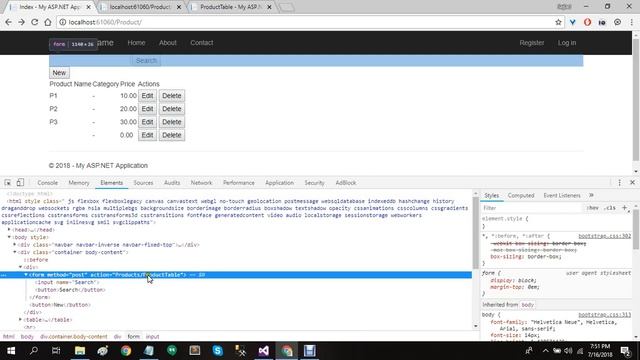Click the Register link
Viewport: 640px width, 360px height.
tap(532, 42)
